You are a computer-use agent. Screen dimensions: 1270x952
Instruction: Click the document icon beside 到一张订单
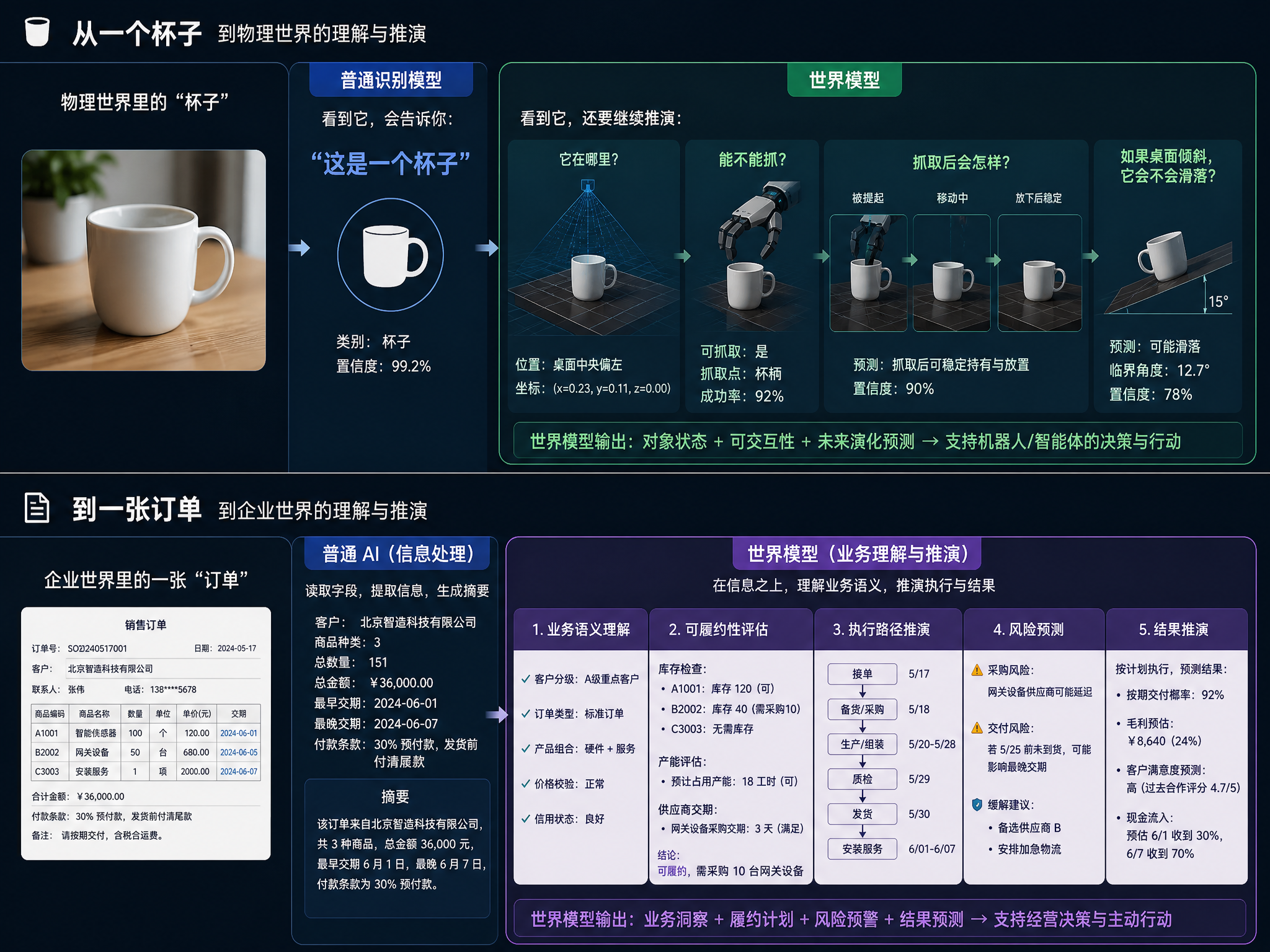(x=37, y=508)
